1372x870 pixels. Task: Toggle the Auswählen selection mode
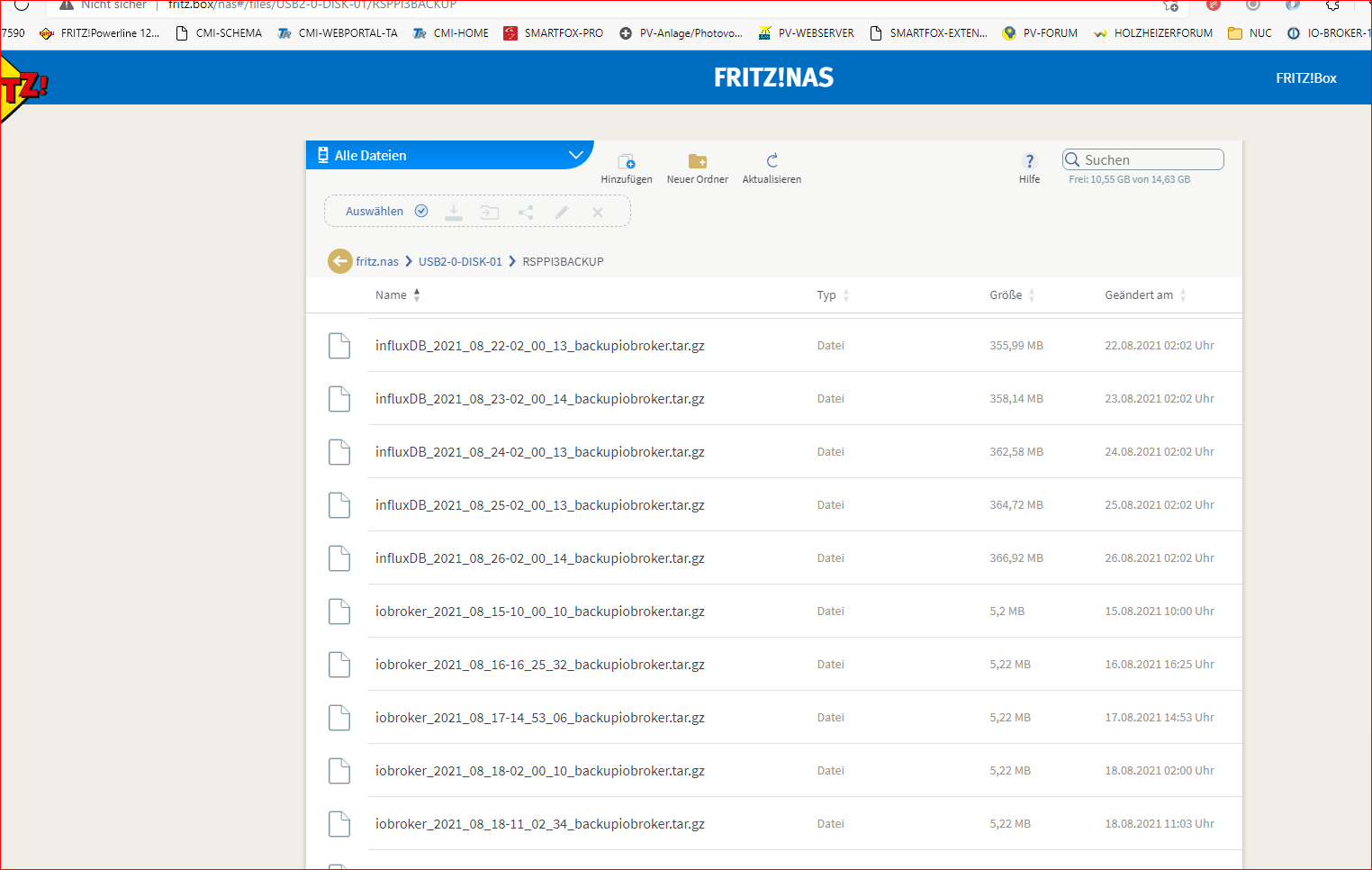pos(386,211)
